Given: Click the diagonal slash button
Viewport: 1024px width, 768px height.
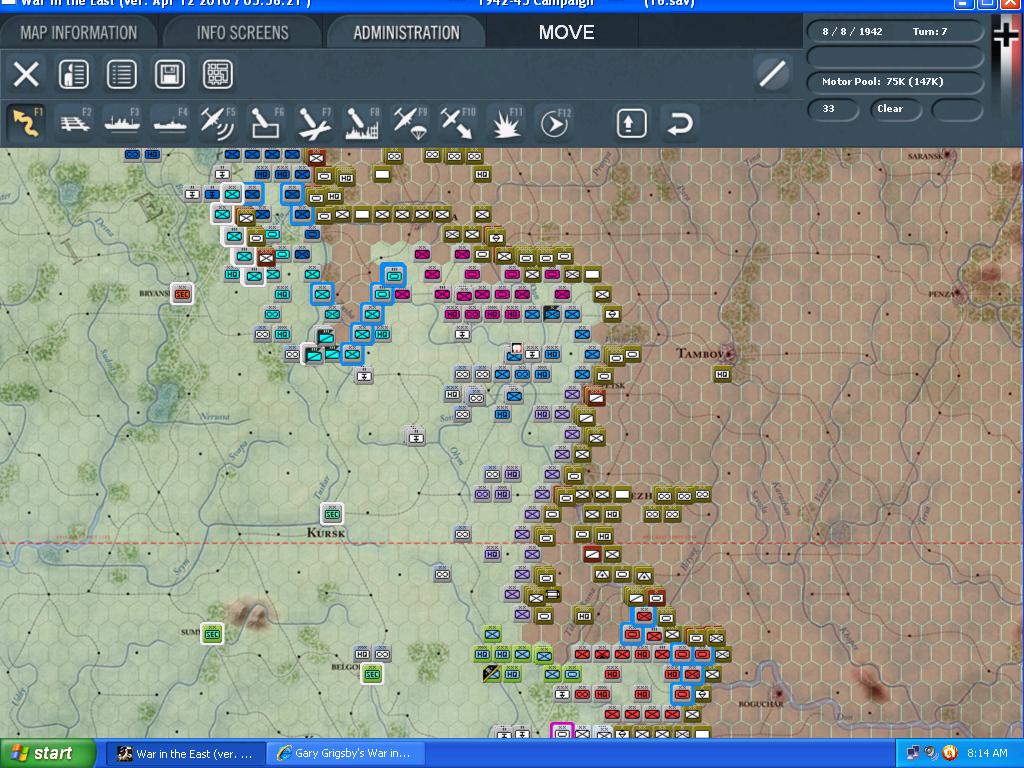Looking at the screenshot, I should tap(772, 73).
